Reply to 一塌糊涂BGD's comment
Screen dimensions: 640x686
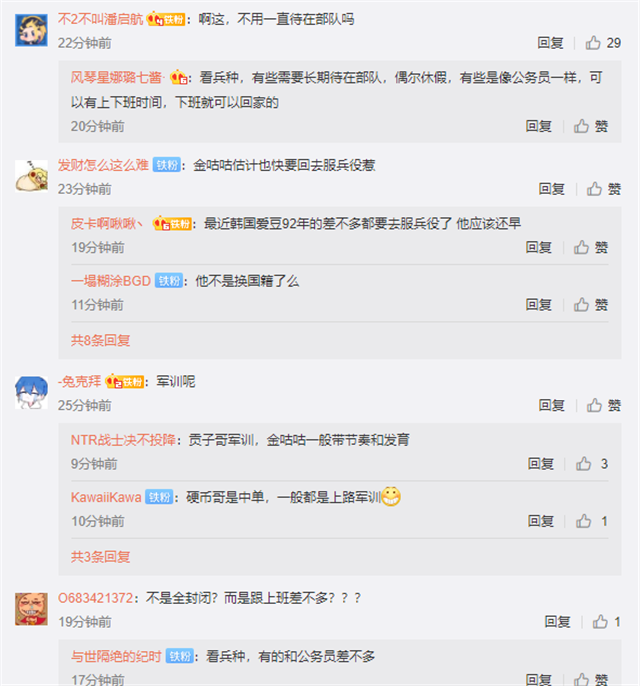(539, 305)
